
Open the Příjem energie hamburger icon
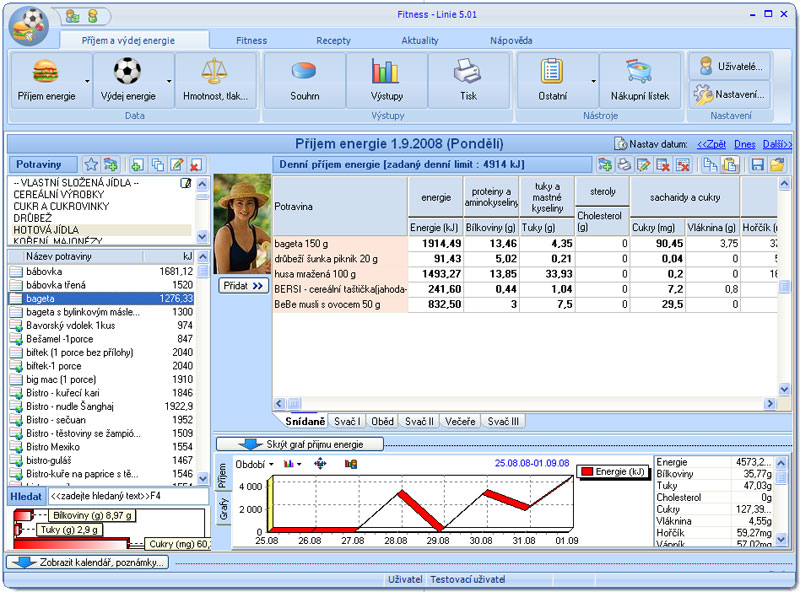[45, 72]
